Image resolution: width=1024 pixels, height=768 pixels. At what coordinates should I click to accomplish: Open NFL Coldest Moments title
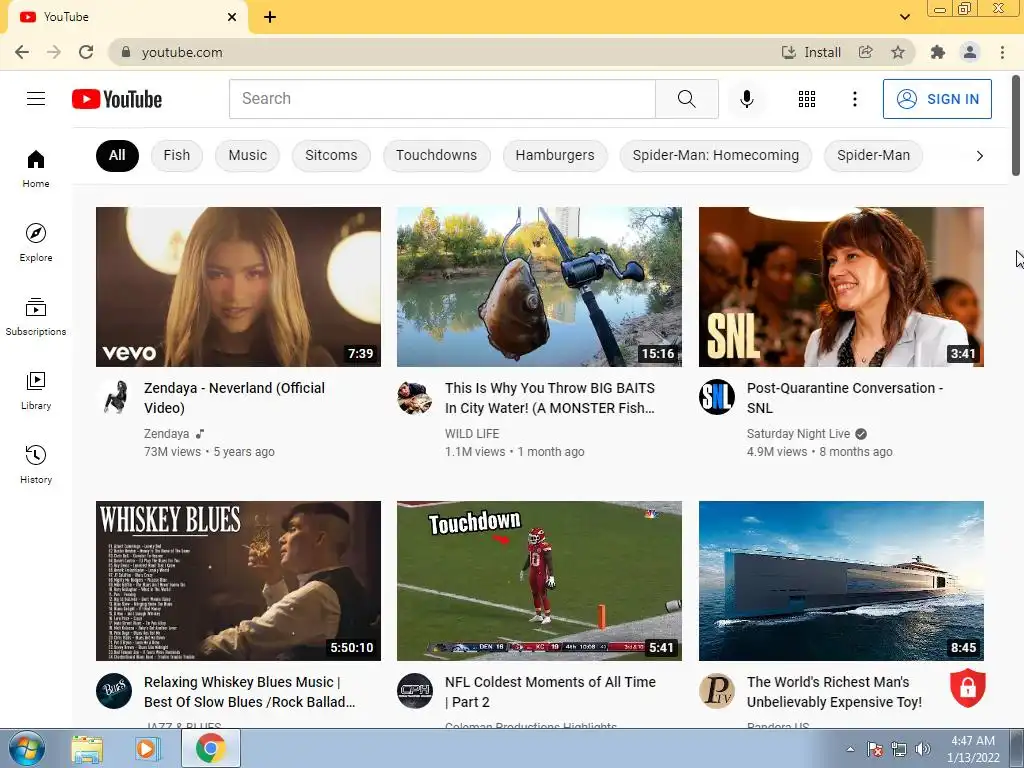pyautogui.click(x=551, y=692)
